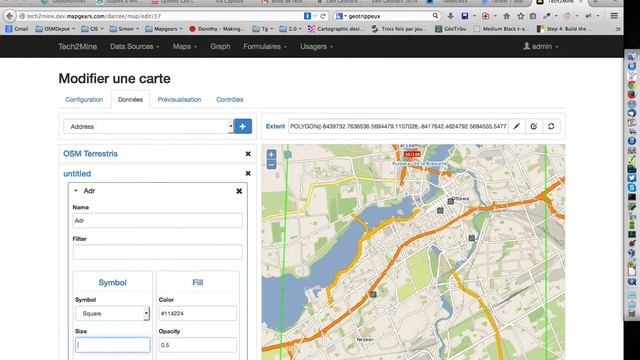Click the user icon beside admin
Screen dimensions: 640x360
527,46
